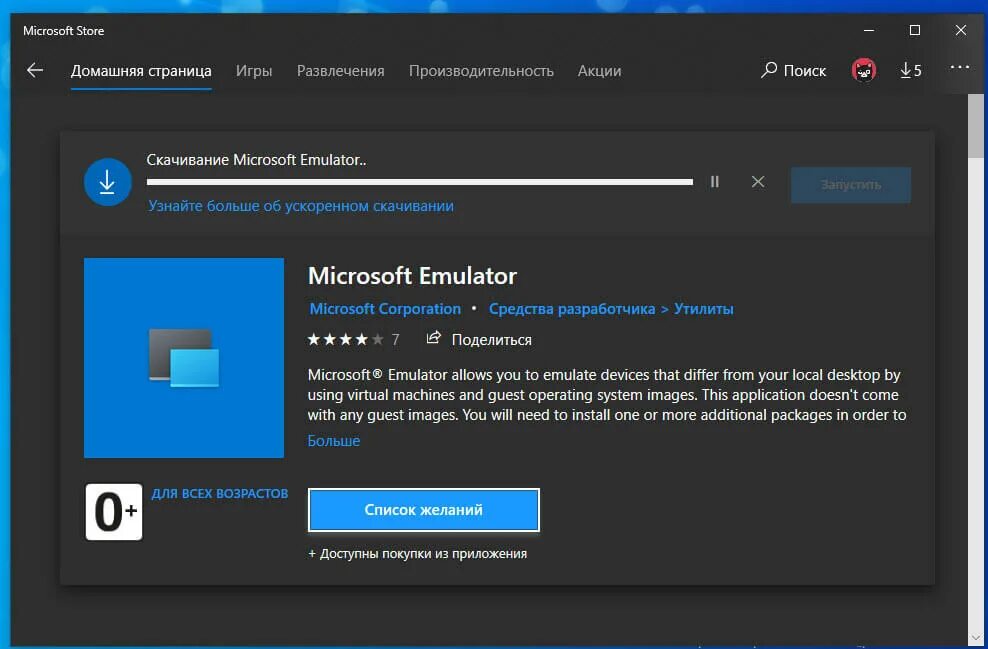Open the Microsoft Corporation publisher link
This screenshot has width=988, height=649.
pos(385,309)
